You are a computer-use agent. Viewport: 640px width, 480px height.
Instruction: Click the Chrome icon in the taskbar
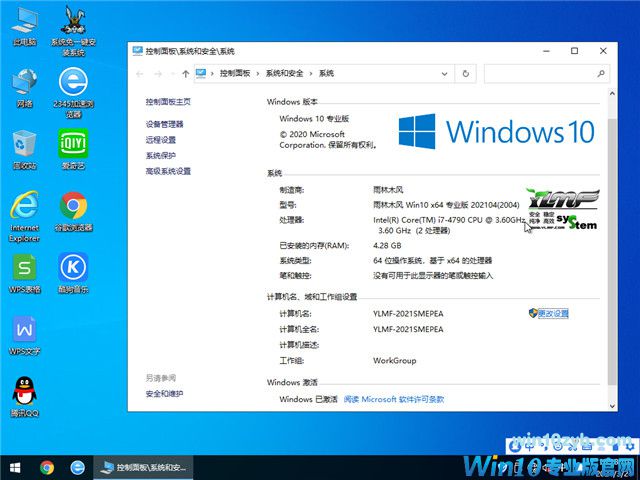coord(47,467)
